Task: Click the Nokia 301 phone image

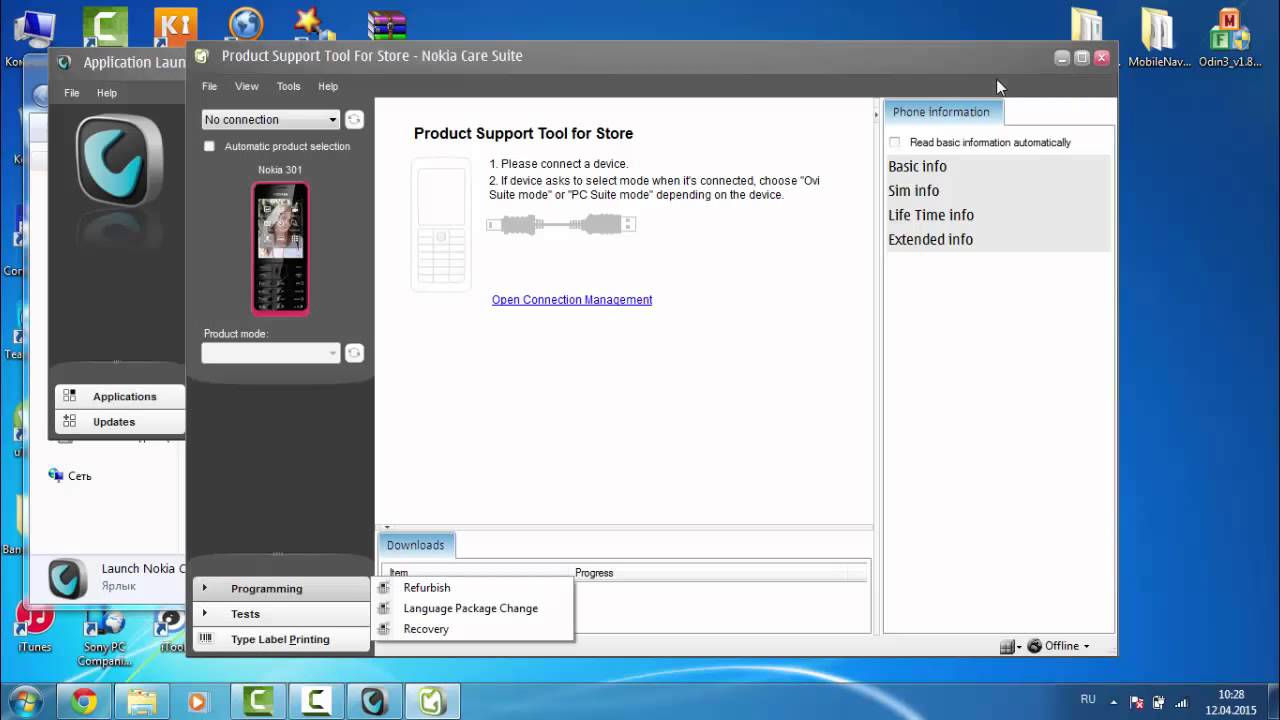Action: point(280,248)
